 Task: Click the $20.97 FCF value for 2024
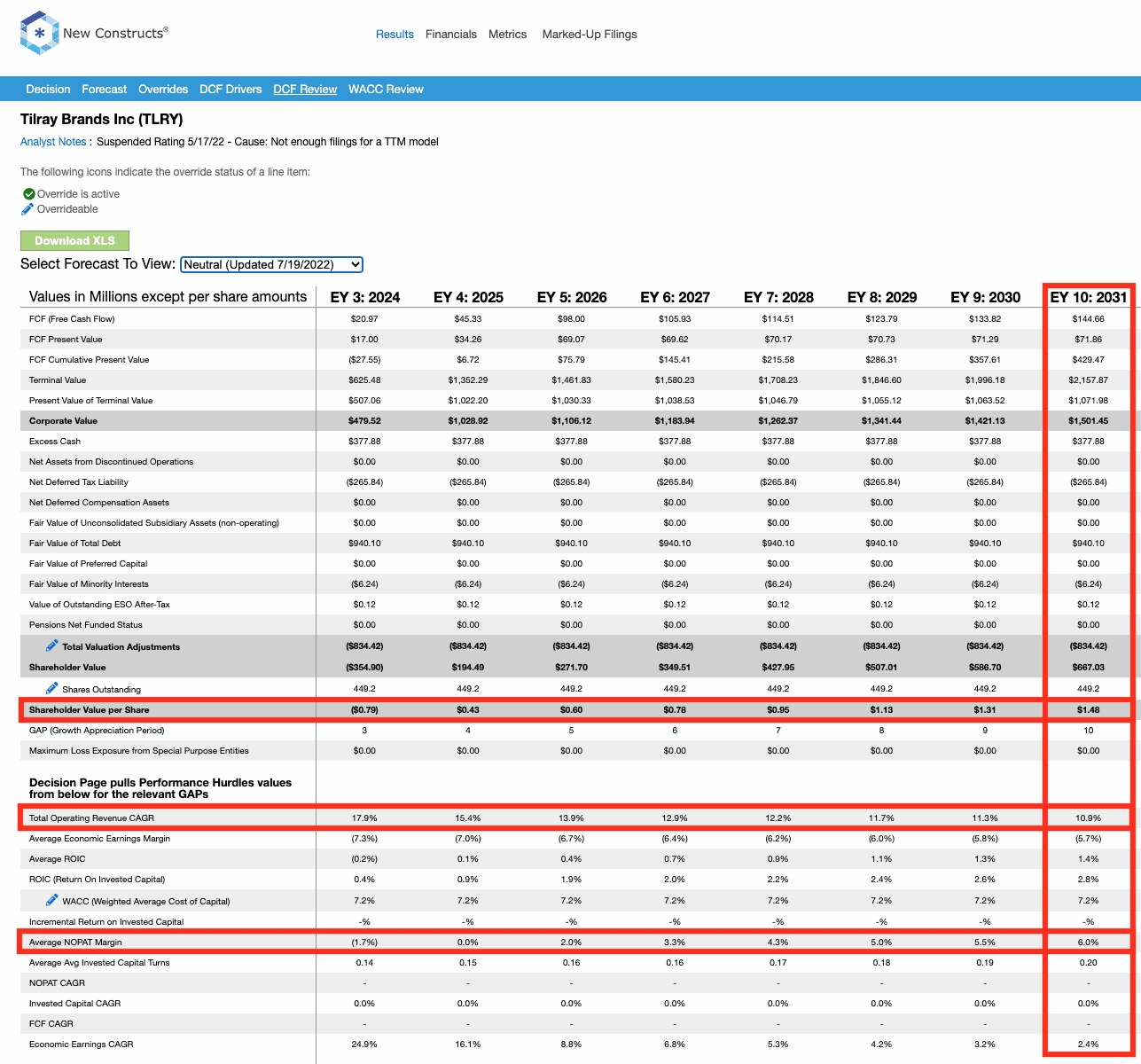pos(364,319)
